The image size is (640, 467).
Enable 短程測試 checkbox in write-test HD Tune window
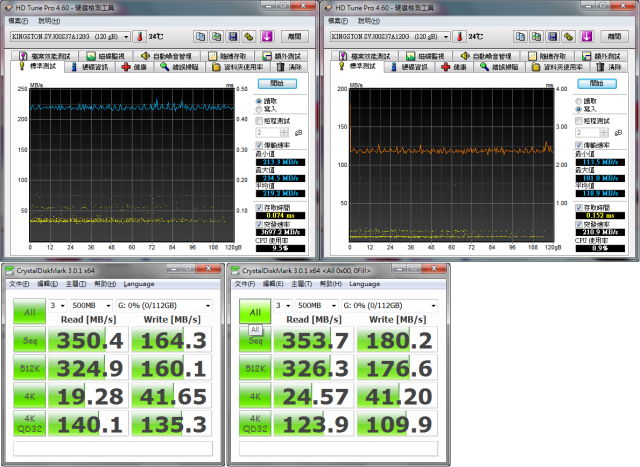tap(579, 121)
